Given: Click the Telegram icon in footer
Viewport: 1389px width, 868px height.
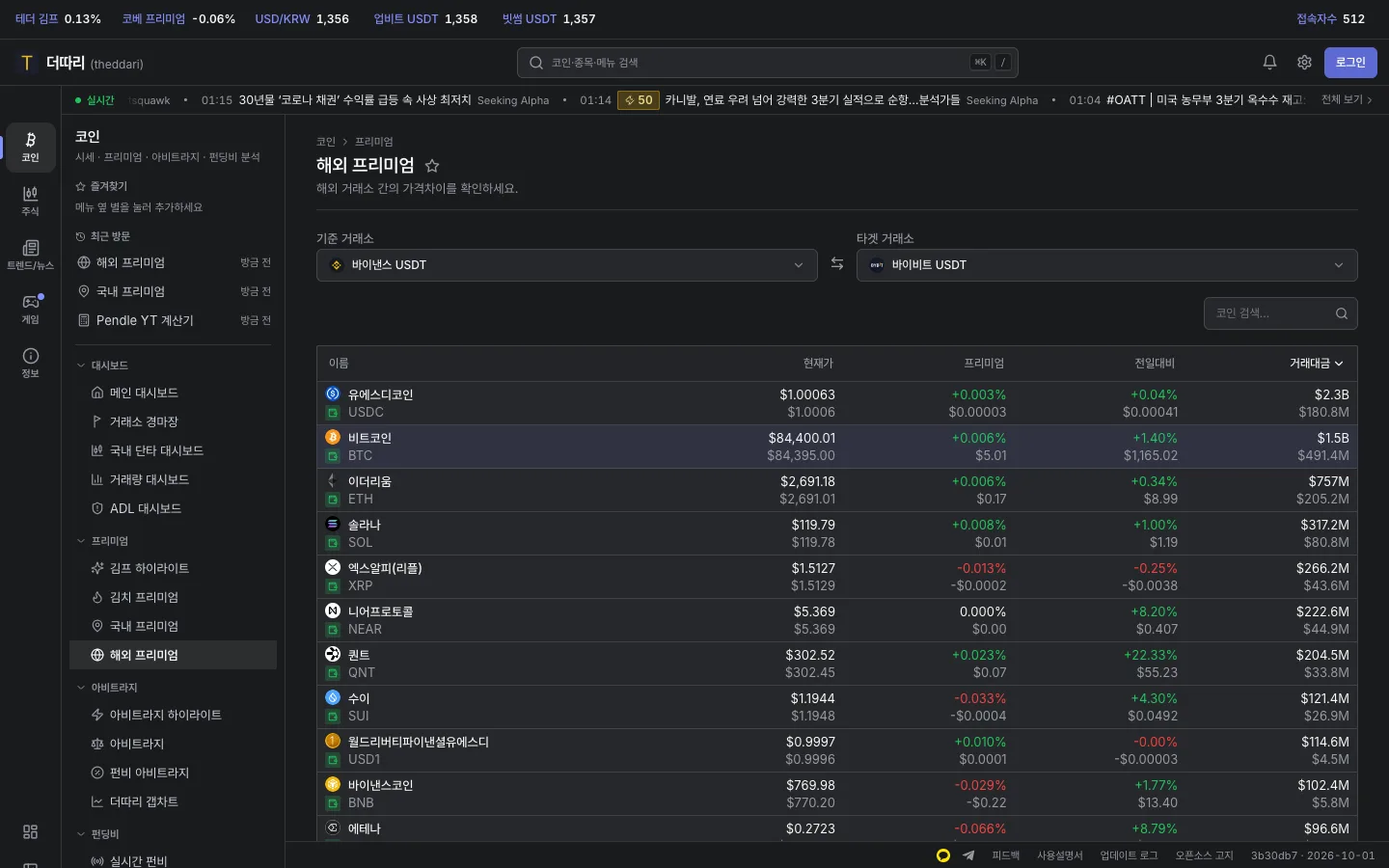Looking at the screenshot, I should coord(968,855).
